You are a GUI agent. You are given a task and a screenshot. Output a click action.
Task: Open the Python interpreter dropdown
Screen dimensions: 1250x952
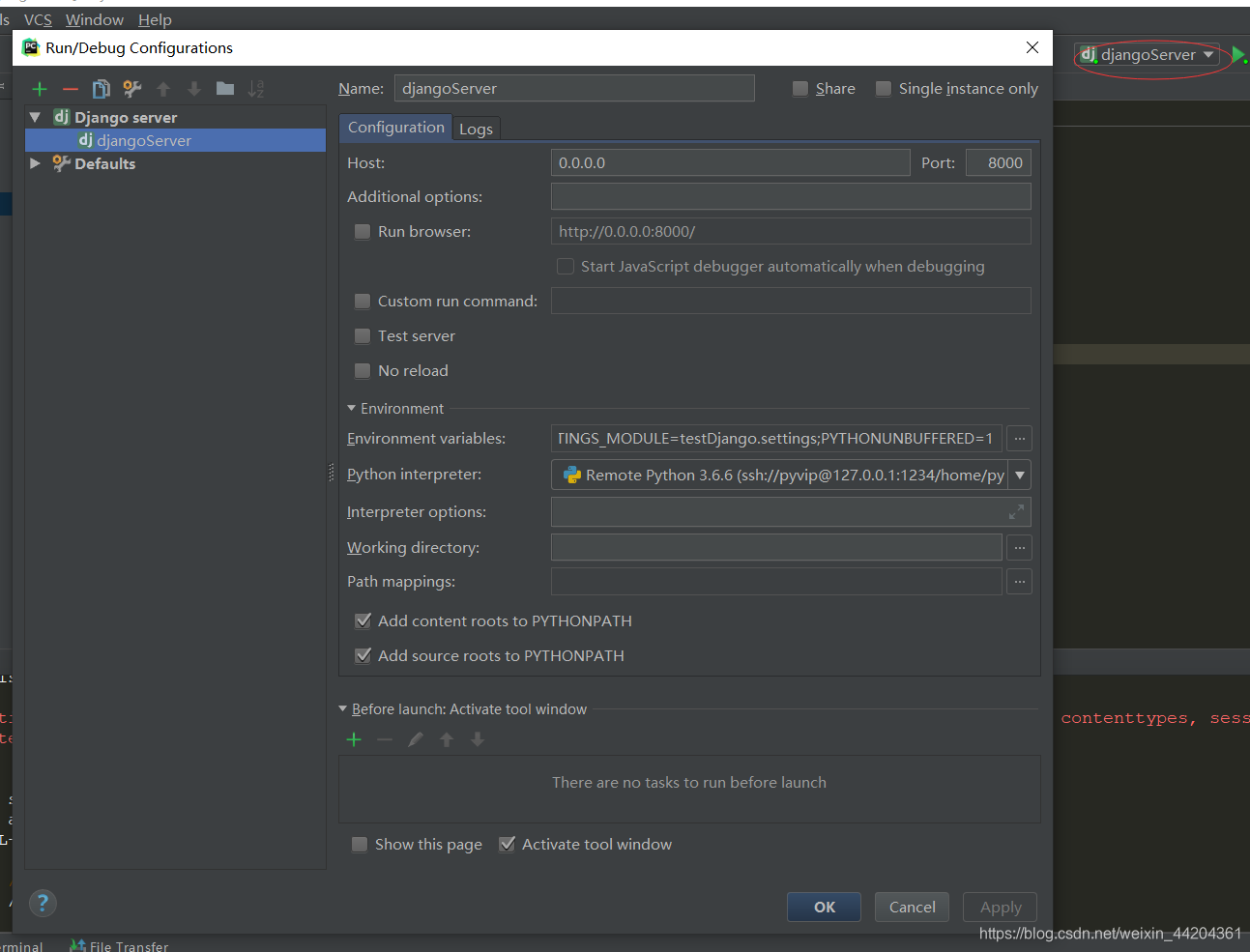[x=1020, y=475]
